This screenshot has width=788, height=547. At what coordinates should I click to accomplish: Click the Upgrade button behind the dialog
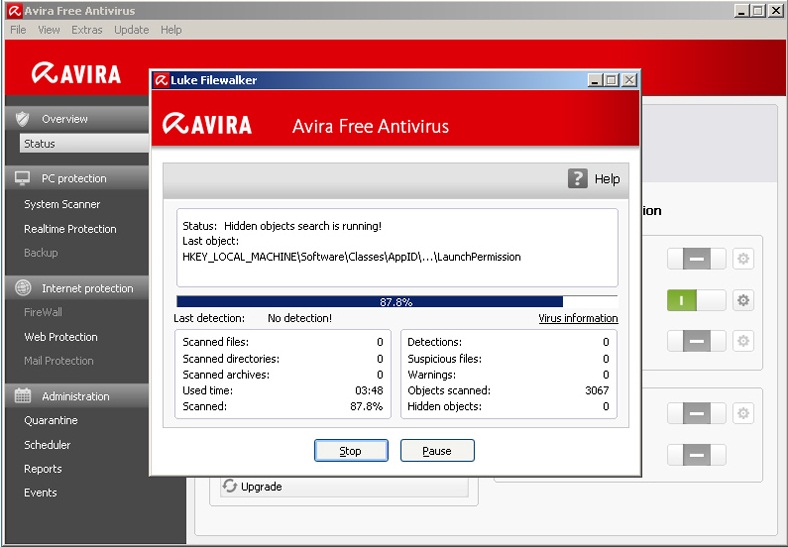(344, 486)
